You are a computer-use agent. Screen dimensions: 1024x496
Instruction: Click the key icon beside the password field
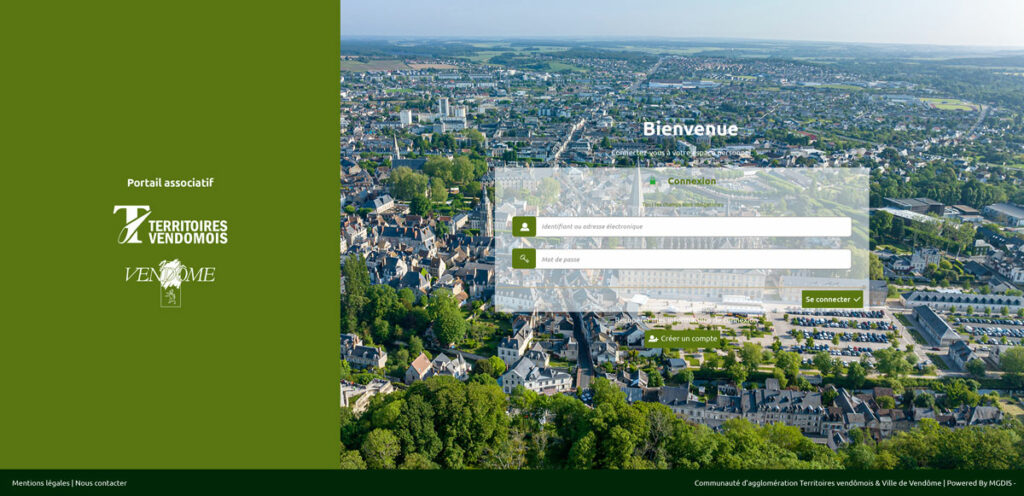click(524, 259)
